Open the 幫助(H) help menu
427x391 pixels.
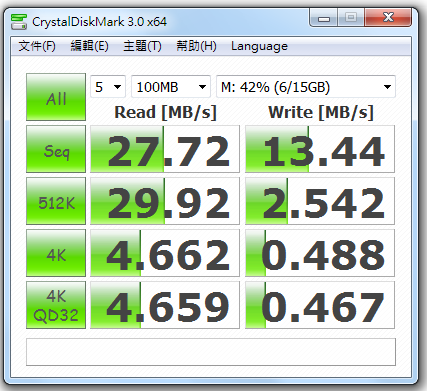(x=196, y=46)
